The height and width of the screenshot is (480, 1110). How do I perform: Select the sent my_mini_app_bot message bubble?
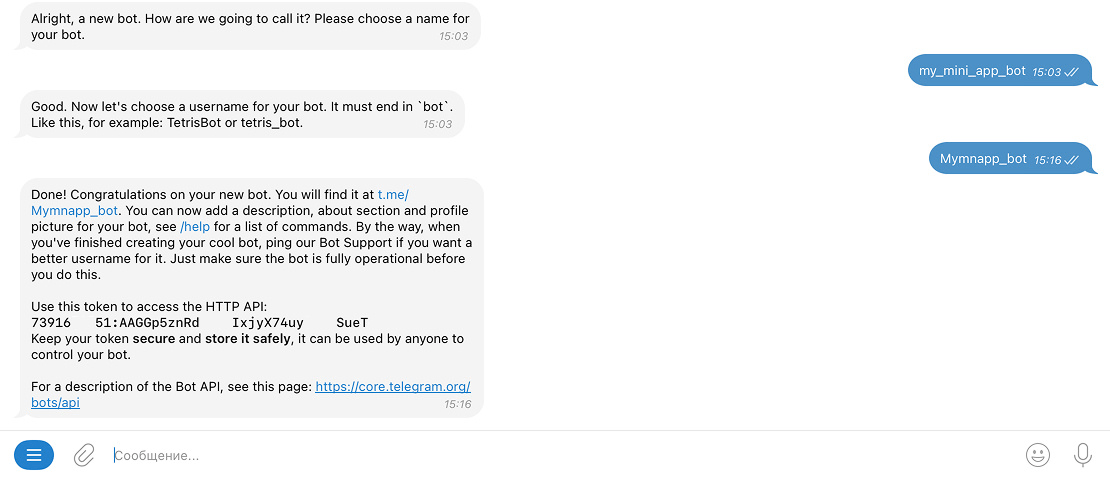pos(972,71)
